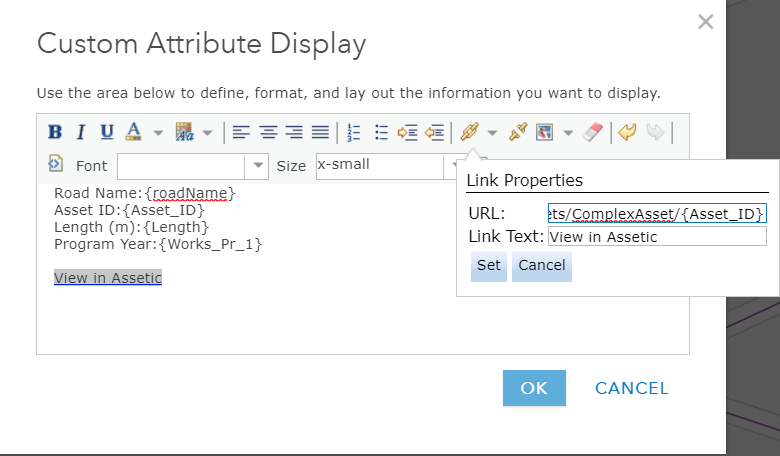Click the blue OK button
780x456 pixels.
(x=534, y=388)
